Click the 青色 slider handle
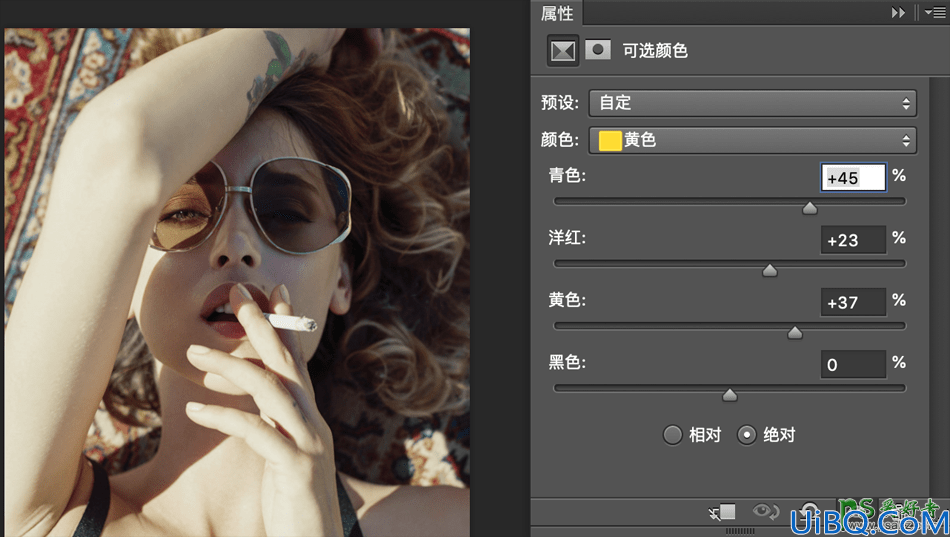 (x=809, y=208)
